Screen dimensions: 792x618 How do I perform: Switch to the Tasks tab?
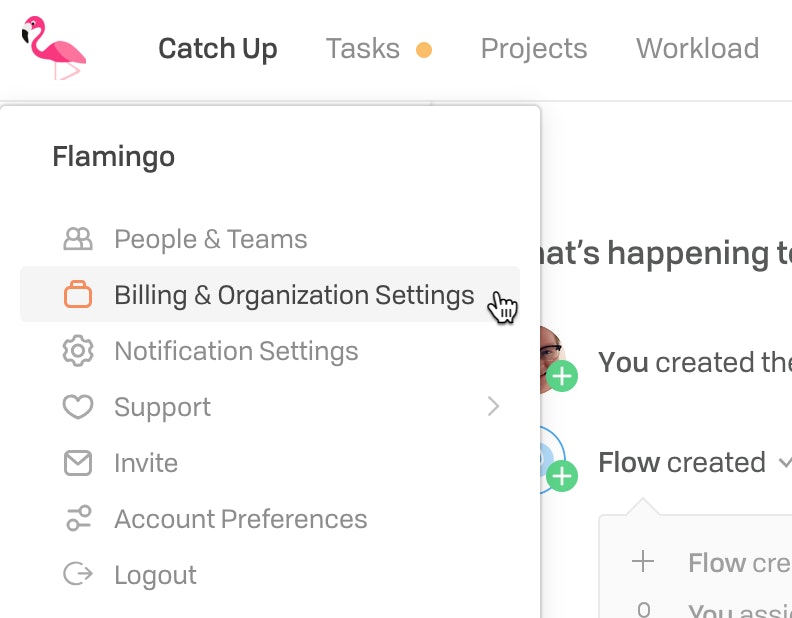tap(363, 49)
